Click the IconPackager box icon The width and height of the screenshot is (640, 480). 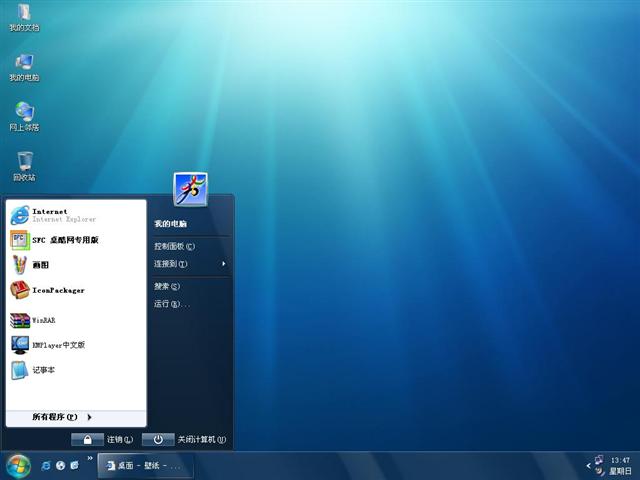point(20,290)
